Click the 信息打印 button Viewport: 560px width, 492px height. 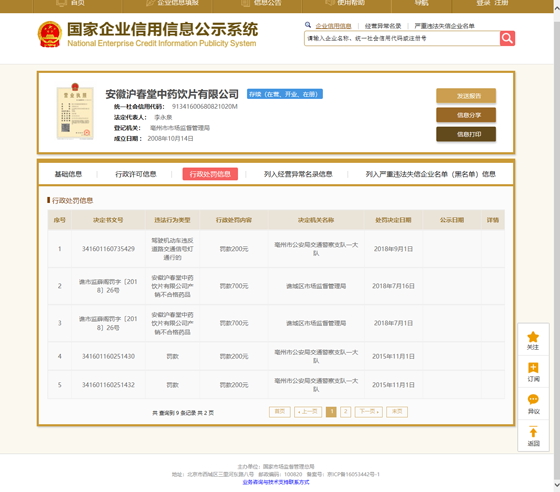[x=466, y=134]
